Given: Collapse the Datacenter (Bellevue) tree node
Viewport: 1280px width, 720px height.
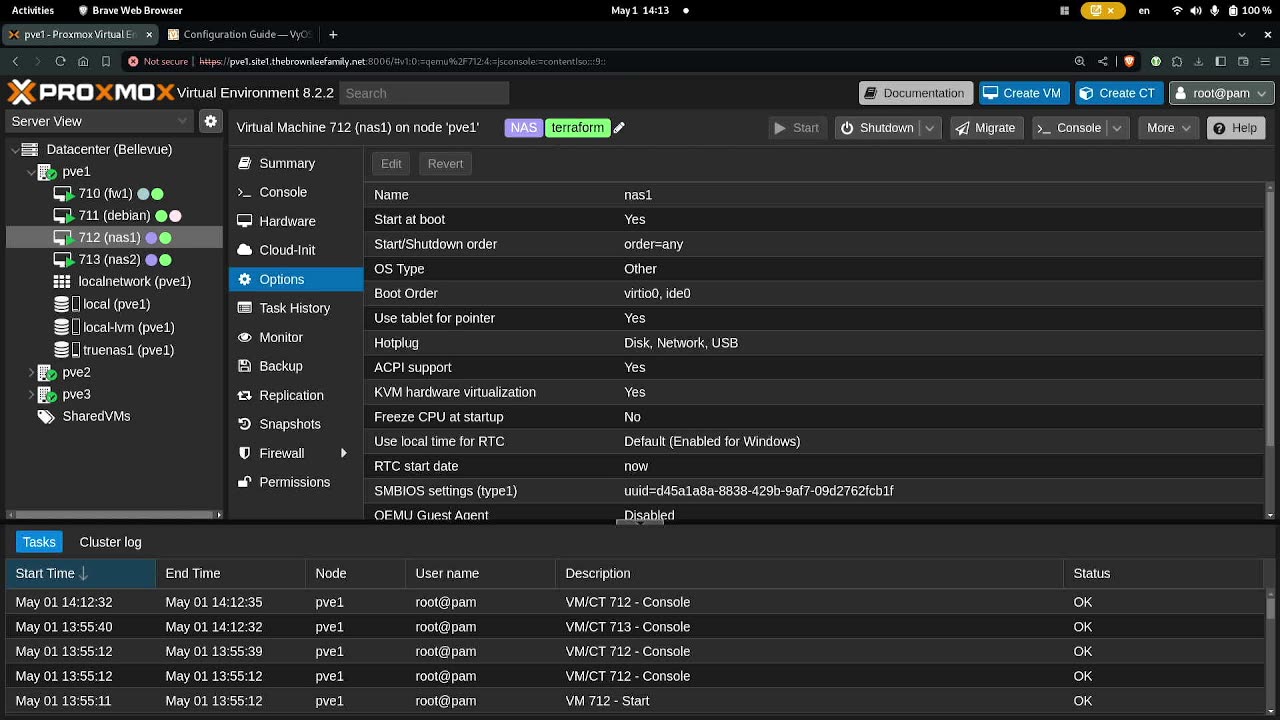Looking at the screenshot, I should [15, 150].
